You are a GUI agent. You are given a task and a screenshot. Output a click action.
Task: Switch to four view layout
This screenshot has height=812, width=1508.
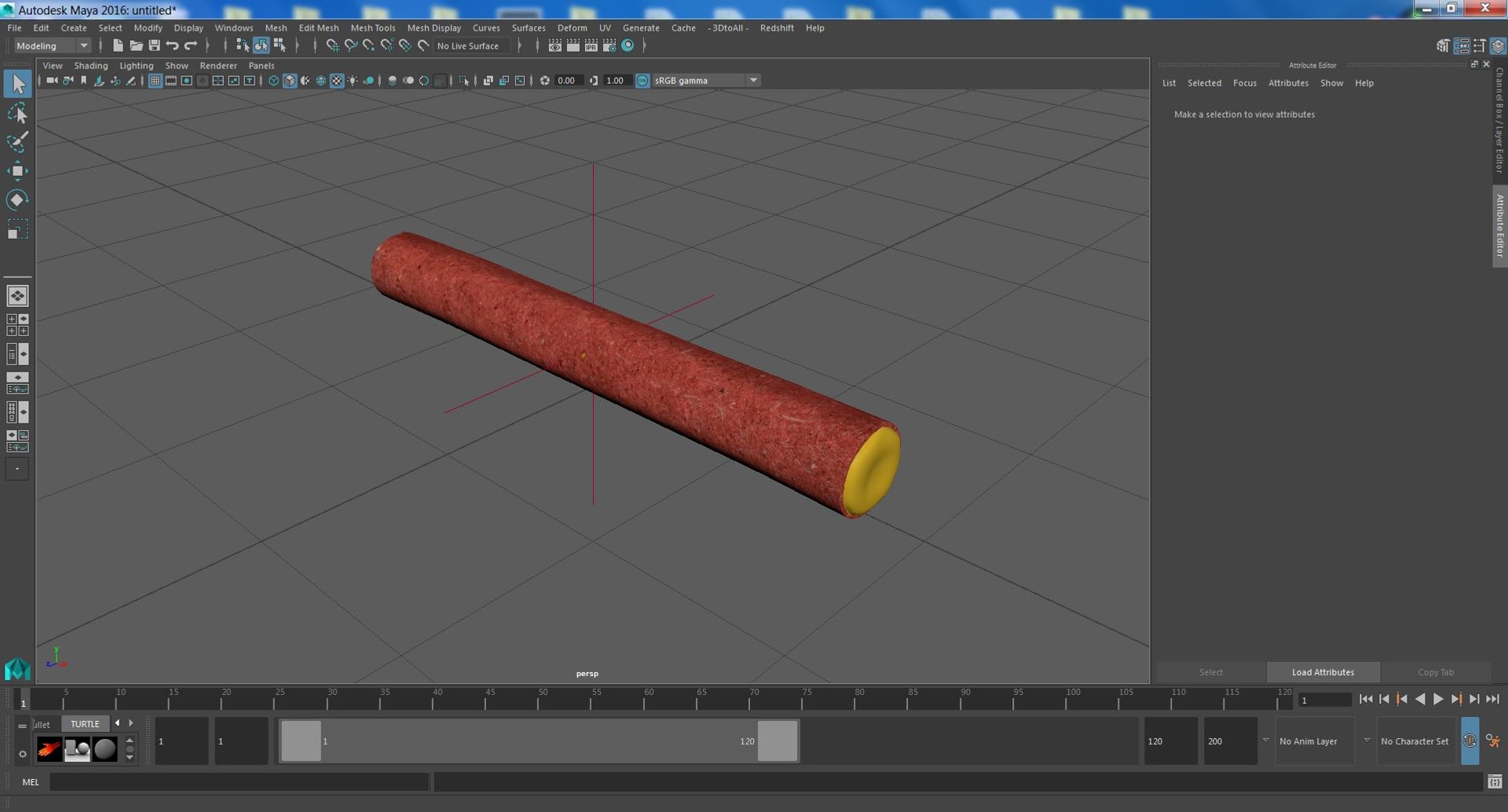pyautogui.click(x=17, y=325)
